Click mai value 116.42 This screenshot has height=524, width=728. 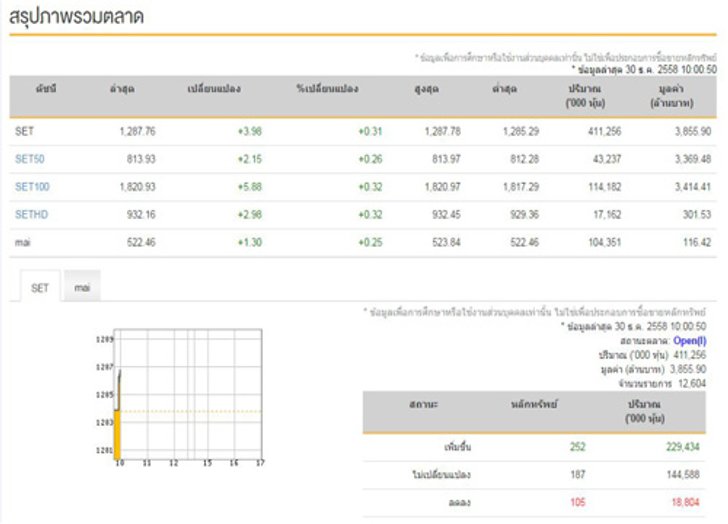click(697, 242)
